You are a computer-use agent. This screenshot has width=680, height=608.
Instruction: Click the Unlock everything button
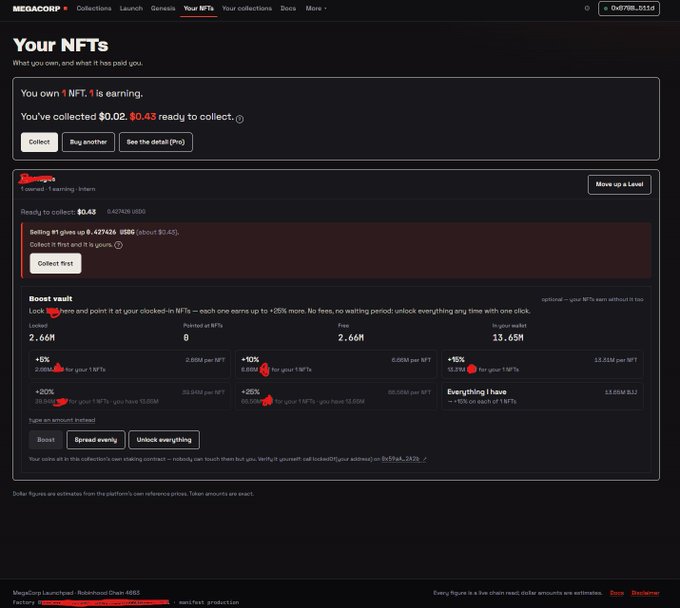click(164, 440)
